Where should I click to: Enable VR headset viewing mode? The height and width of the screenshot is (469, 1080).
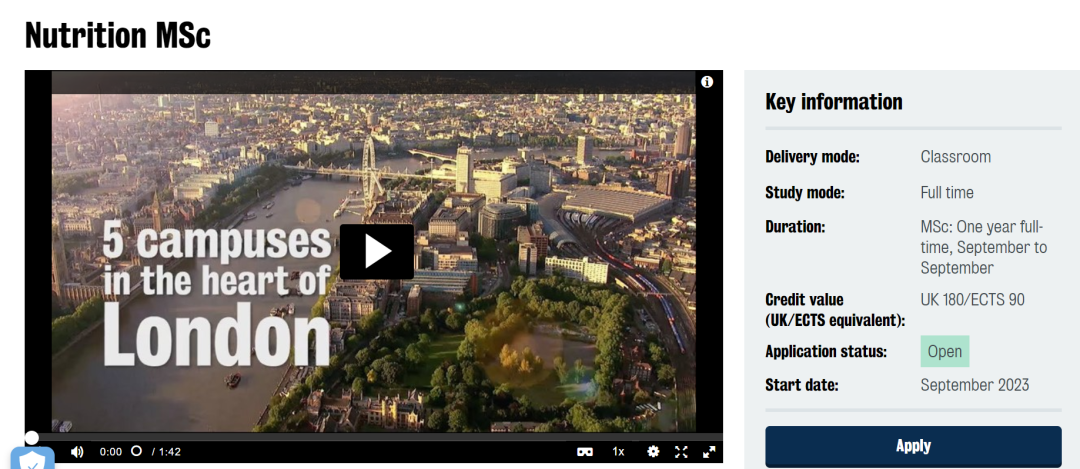point(585,452)
